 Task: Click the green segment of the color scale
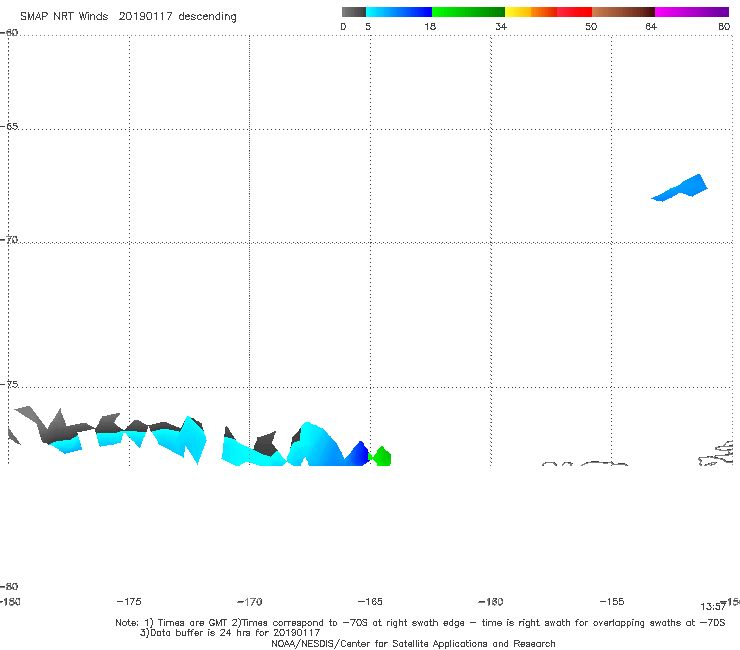(468, 12)
